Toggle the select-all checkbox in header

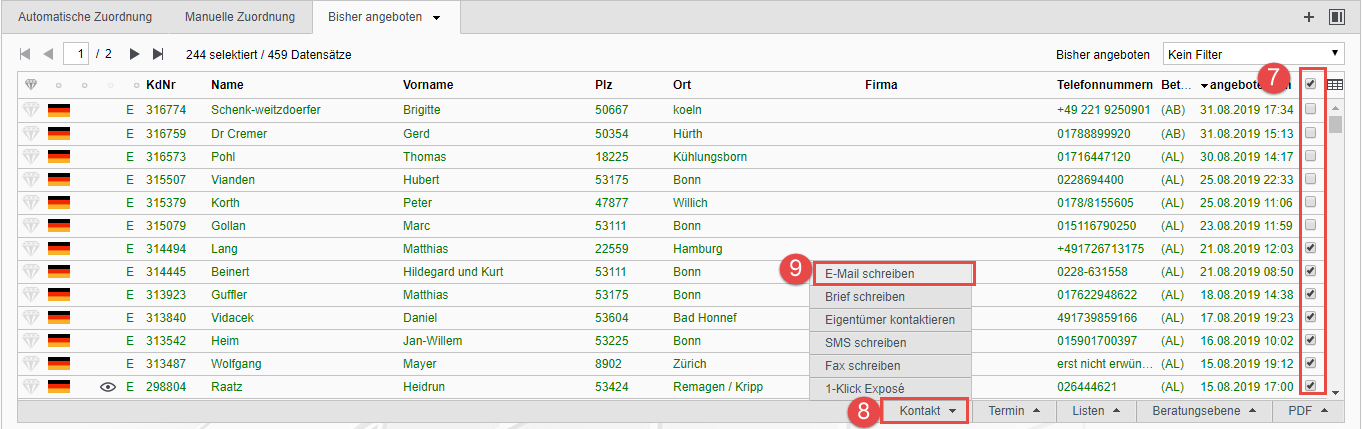pyautogui.click(x=1310, y=85)
